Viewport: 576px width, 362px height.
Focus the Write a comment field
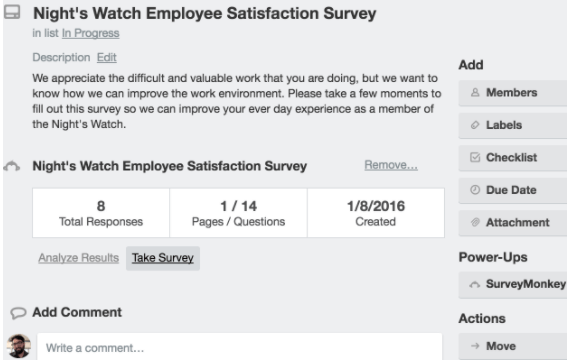point(240,347)
